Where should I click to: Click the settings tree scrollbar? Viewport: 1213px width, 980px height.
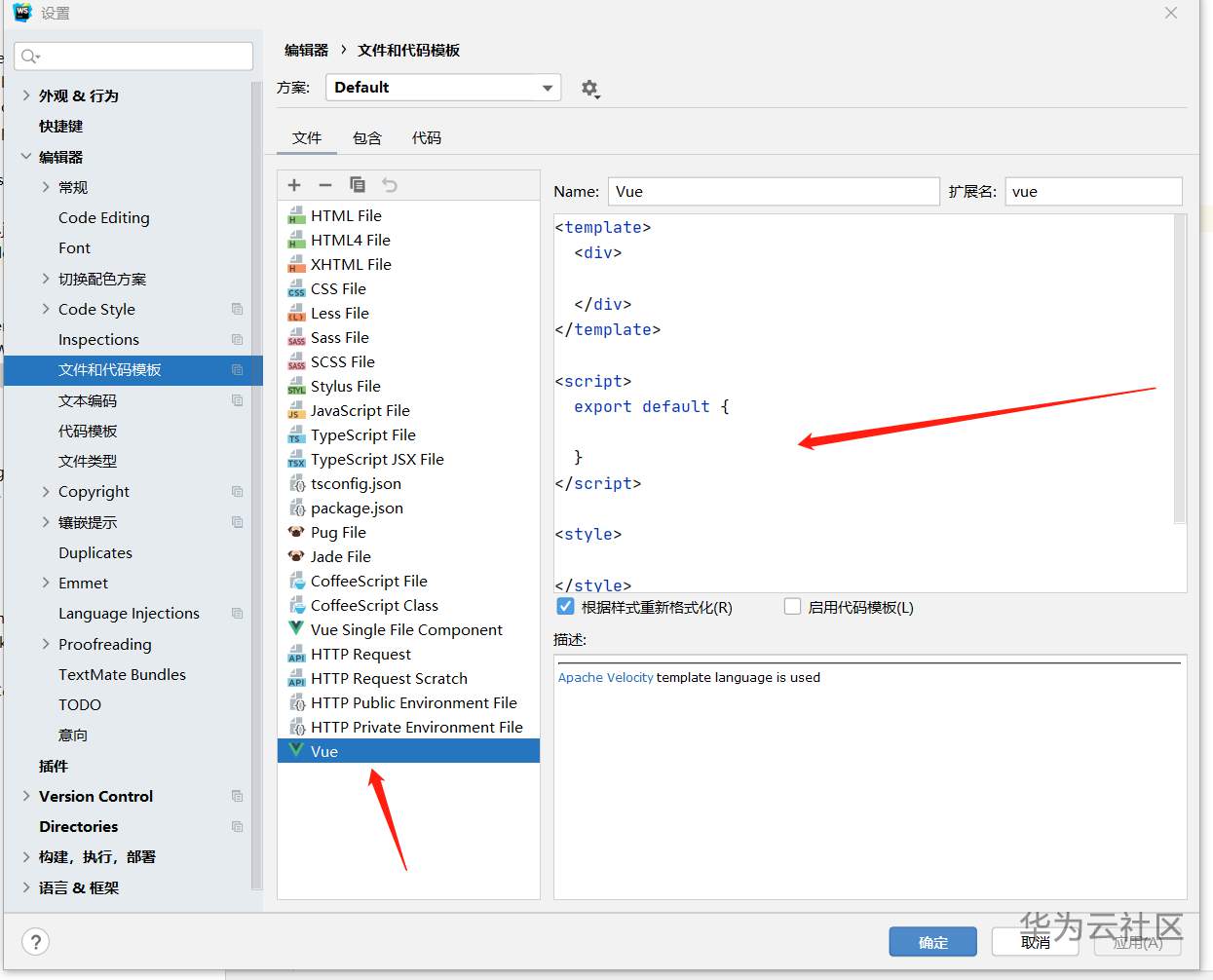click(256, 485)
